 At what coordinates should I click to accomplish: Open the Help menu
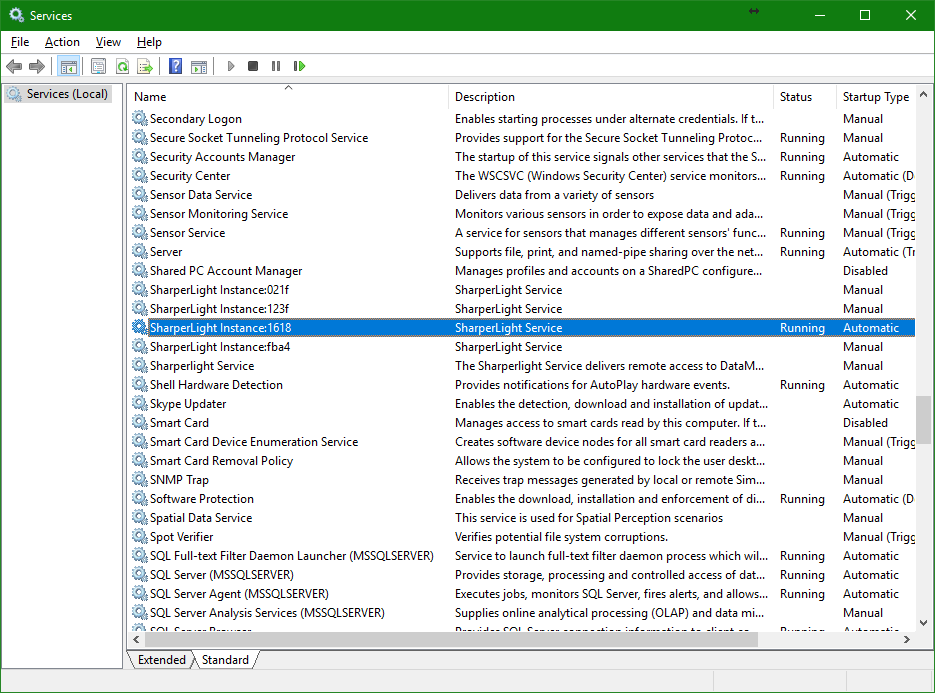coord(149,42)
